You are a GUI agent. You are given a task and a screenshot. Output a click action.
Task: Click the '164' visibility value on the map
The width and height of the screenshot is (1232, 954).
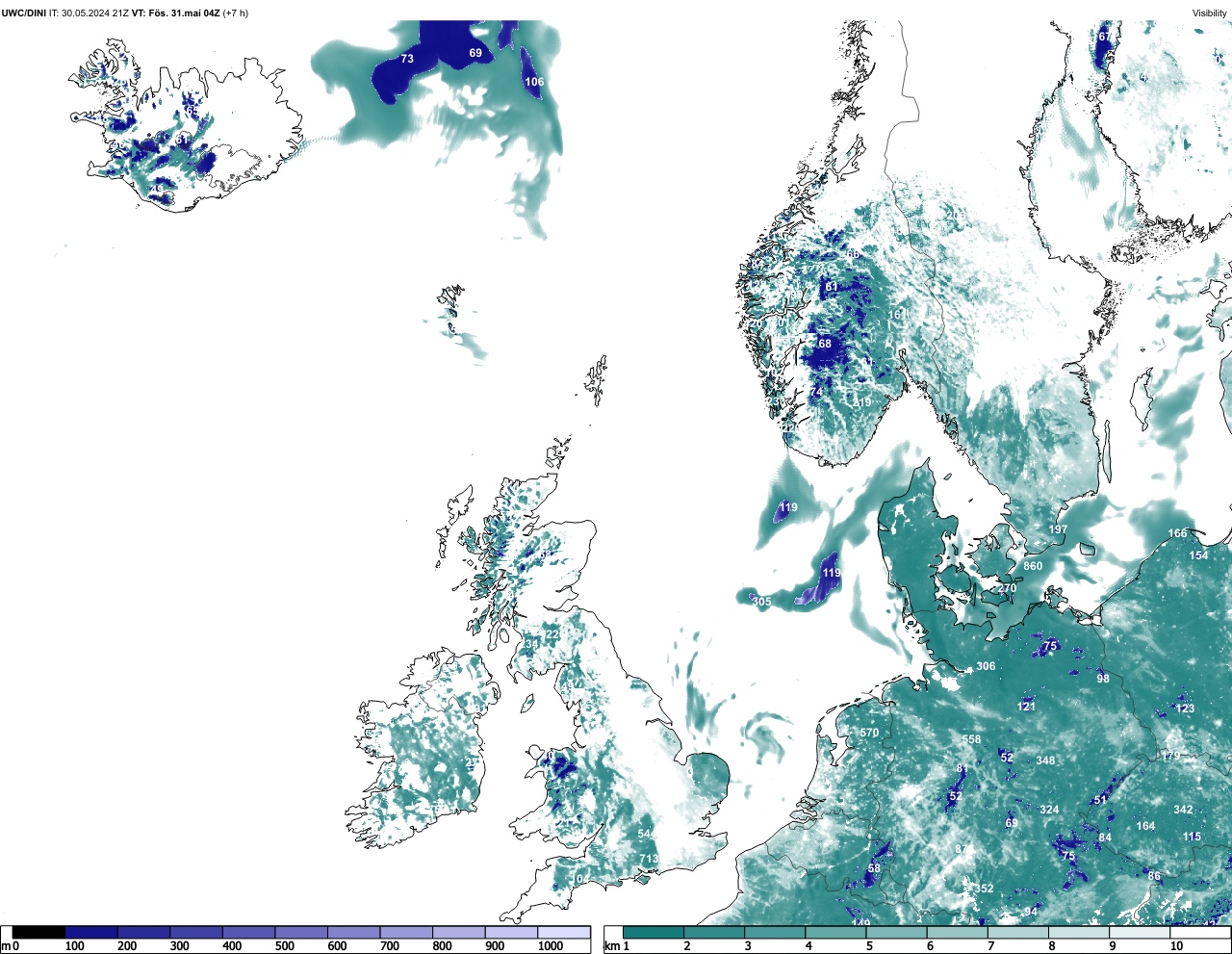[1145, 826]
